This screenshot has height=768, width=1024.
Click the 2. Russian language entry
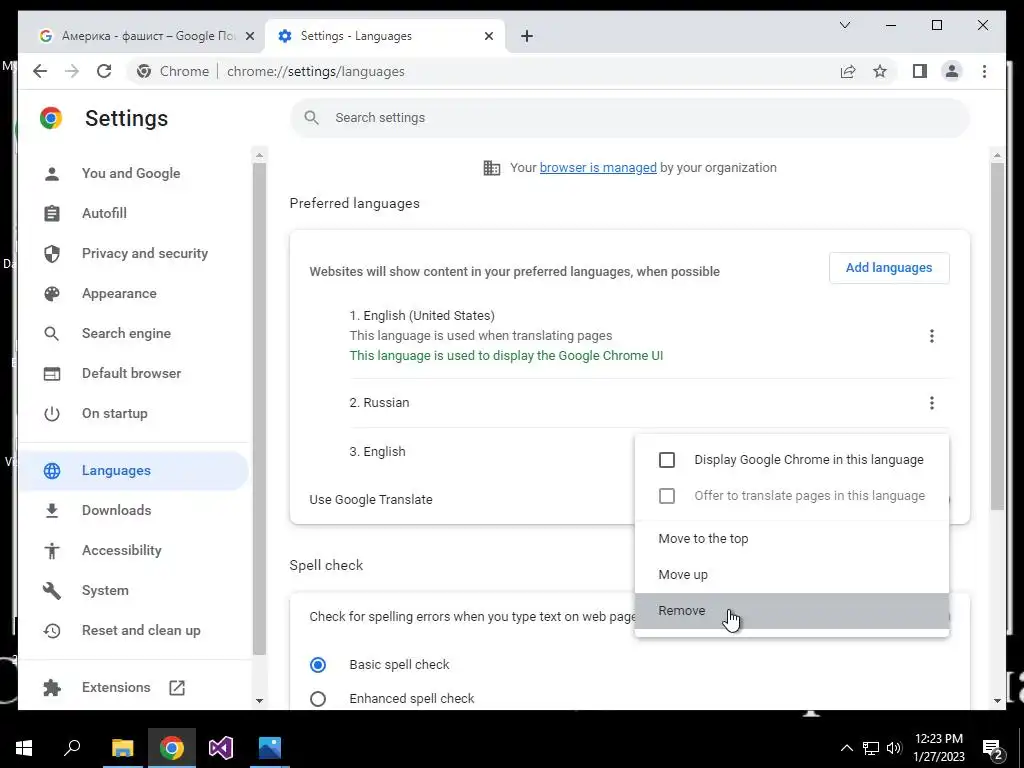coord(379,403)
